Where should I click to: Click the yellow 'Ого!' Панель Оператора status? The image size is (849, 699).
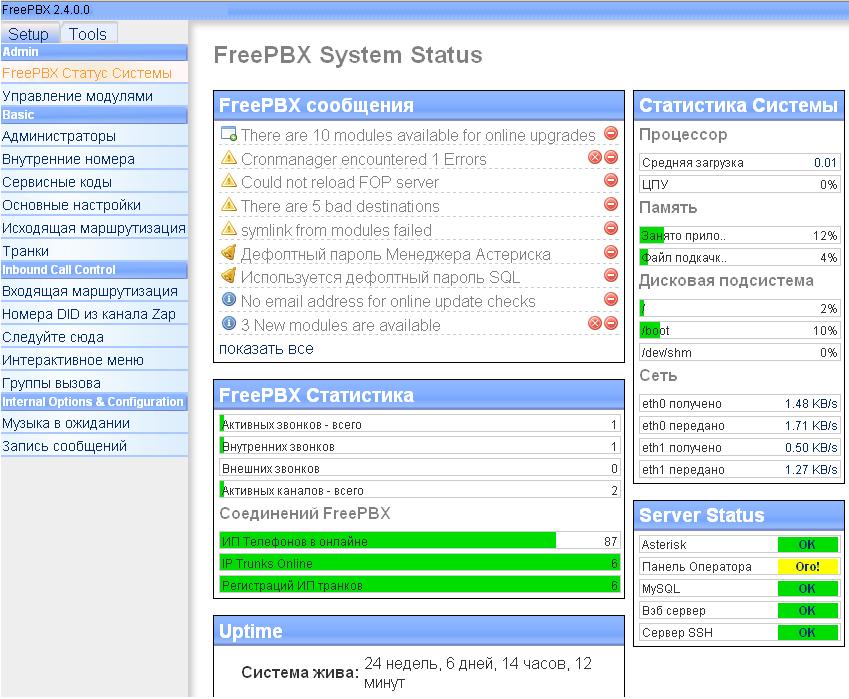[x=807, y=566]
